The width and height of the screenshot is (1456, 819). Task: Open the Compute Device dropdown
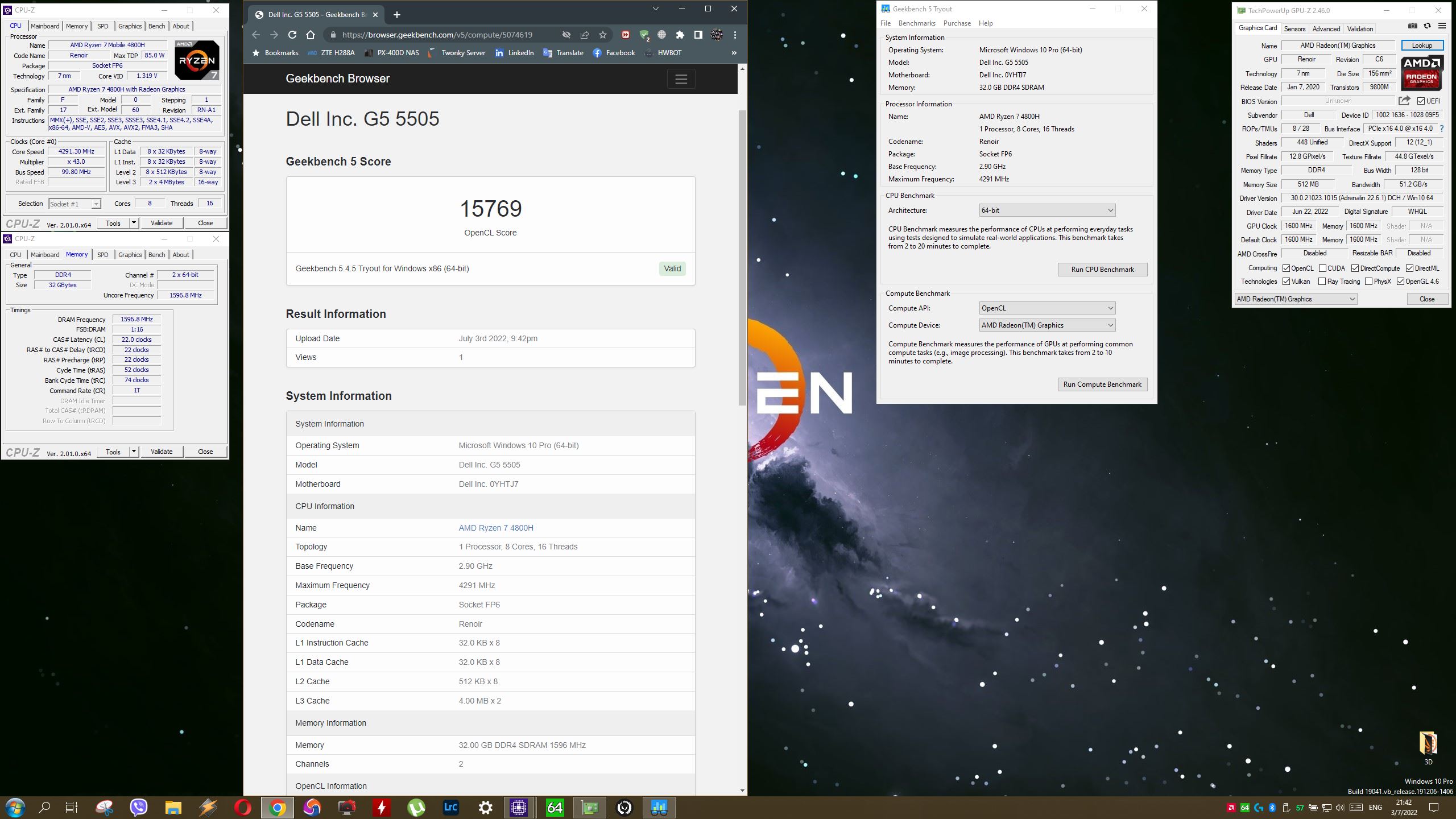click(1047, 325)
